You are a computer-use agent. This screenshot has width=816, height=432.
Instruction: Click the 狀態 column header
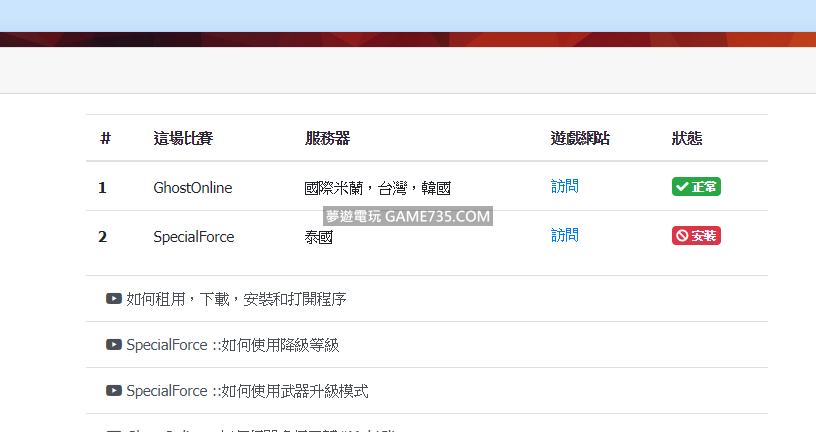[687, 138]
